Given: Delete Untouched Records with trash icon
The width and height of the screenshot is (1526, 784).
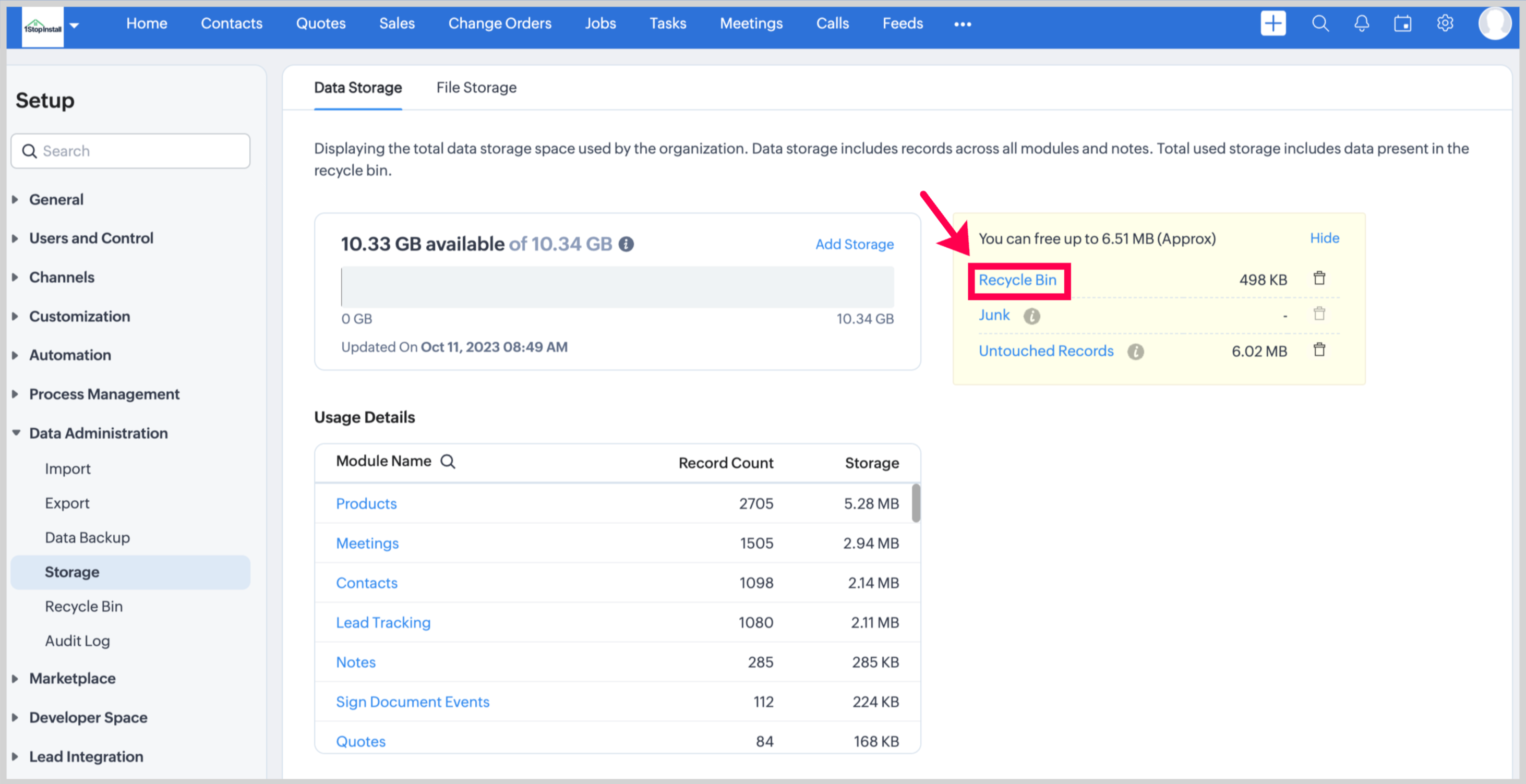Looking at the screenshot, I should pyautogui.click(x=1319, y=350).
